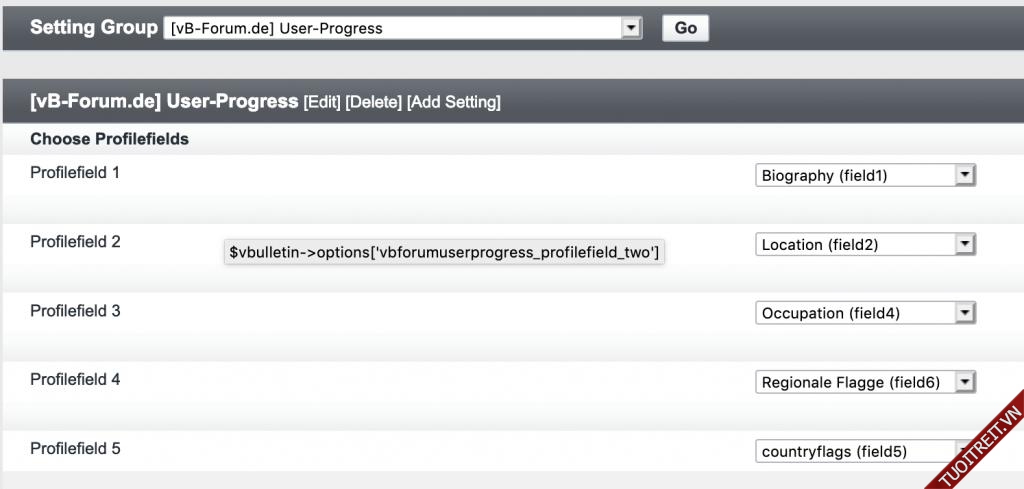Click the [Edit] link in header
1024x489 pixels.
point(322,102)
